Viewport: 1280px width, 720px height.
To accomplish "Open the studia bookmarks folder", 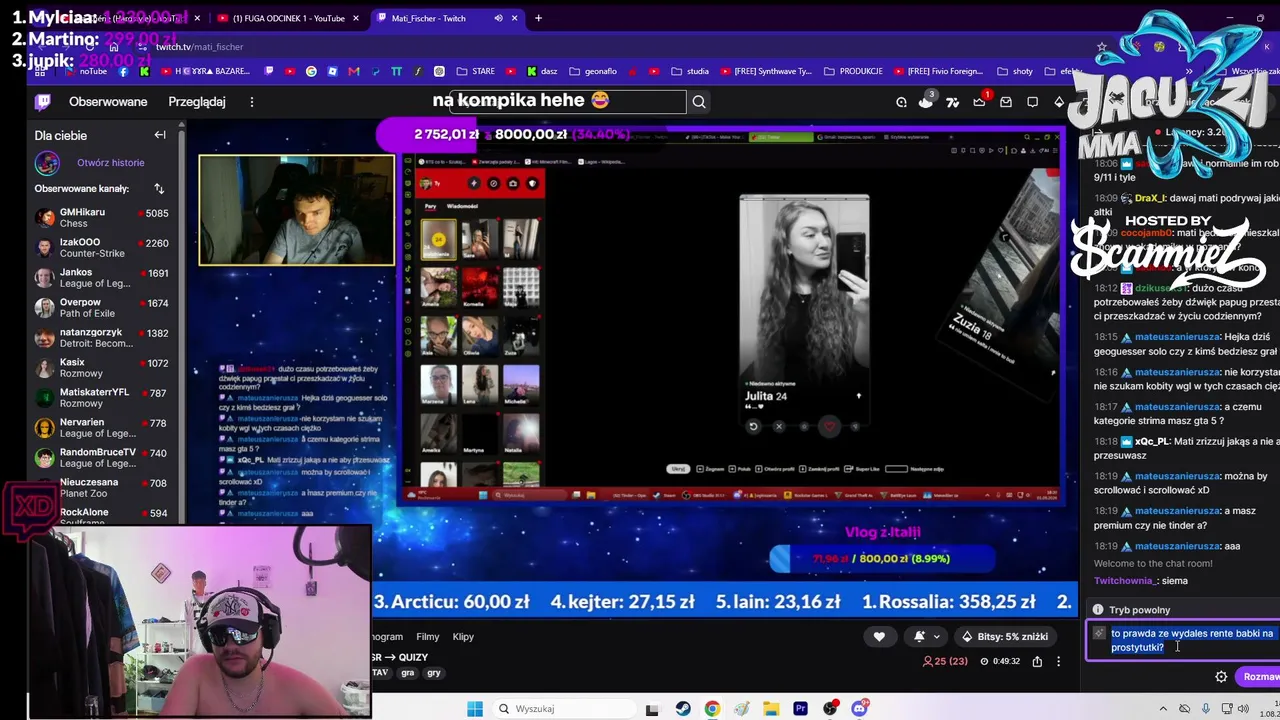I will click(x=690, y=72).
